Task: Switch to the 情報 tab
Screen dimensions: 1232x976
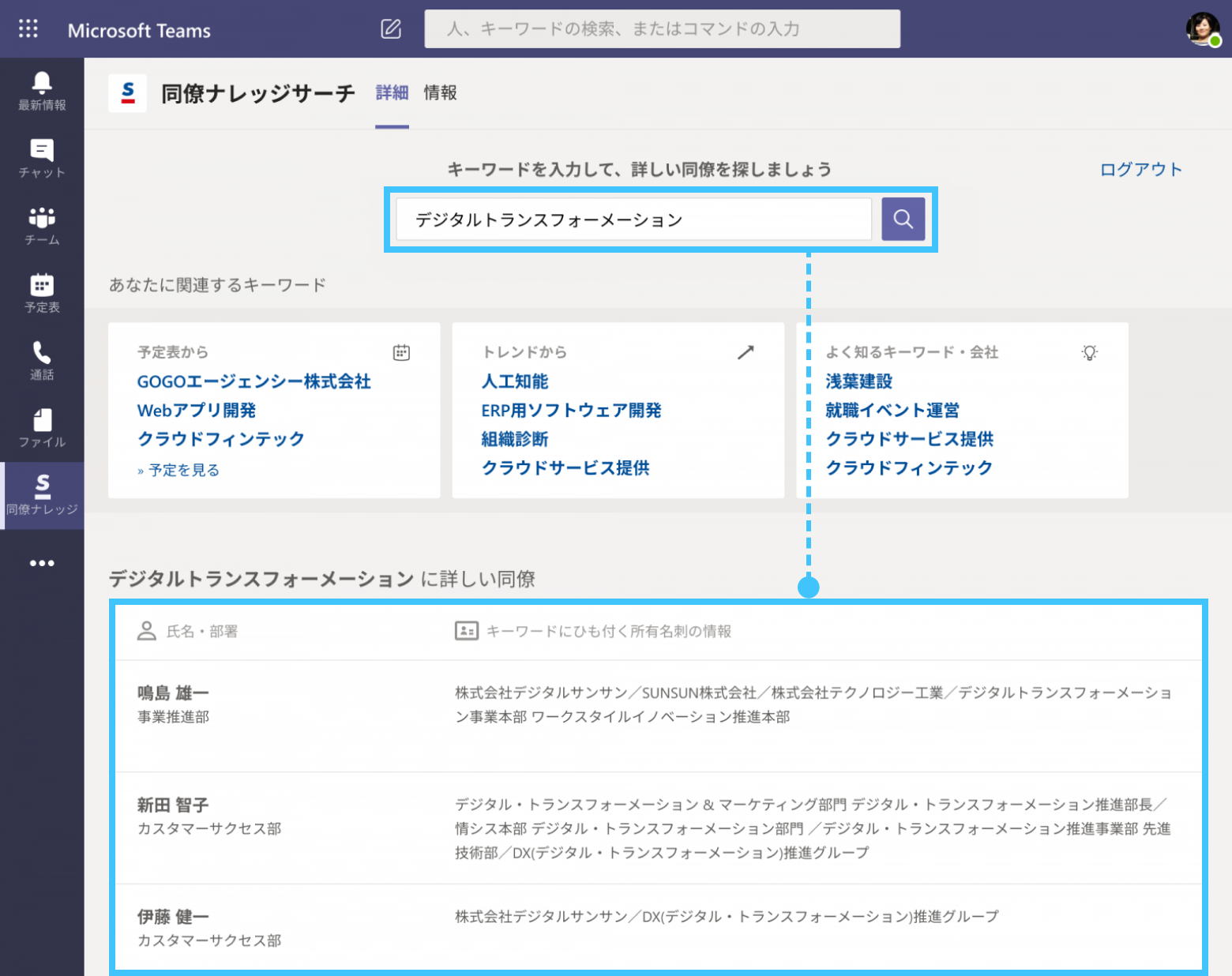Action: tap(441, 93)
